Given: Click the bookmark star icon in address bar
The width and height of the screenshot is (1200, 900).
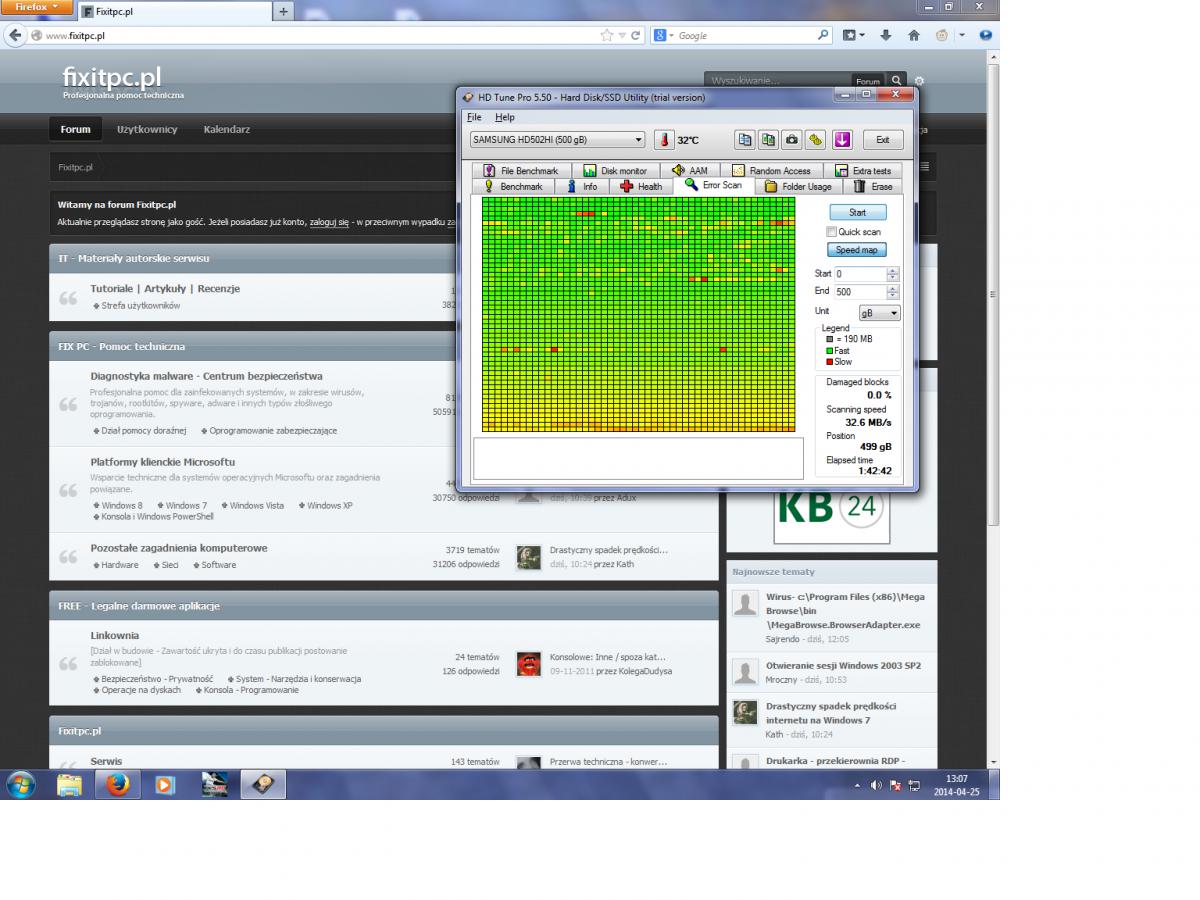Looking at the screenshot, I should 607,35.
